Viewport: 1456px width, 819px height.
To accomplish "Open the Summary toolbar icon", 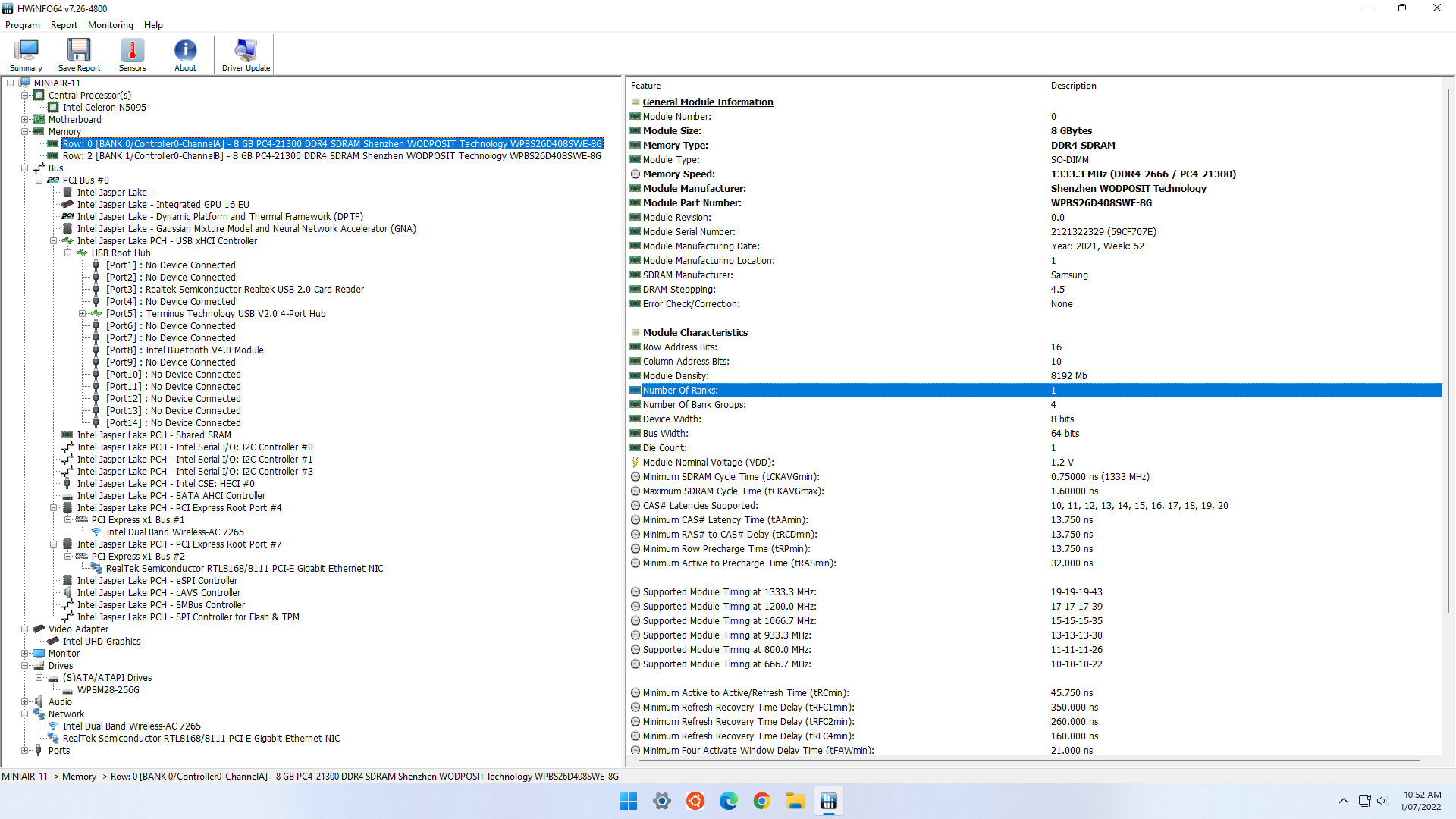I will 26,55.
